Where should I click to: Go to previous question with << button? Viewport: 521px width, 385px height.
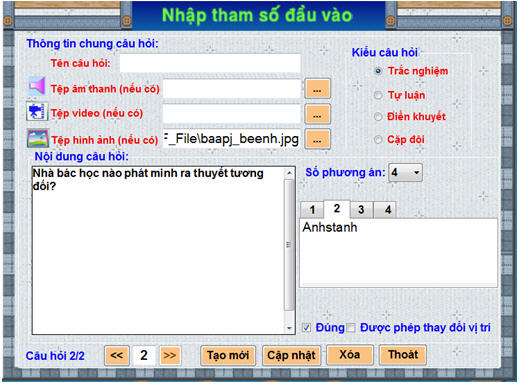[x=117, y=355]
